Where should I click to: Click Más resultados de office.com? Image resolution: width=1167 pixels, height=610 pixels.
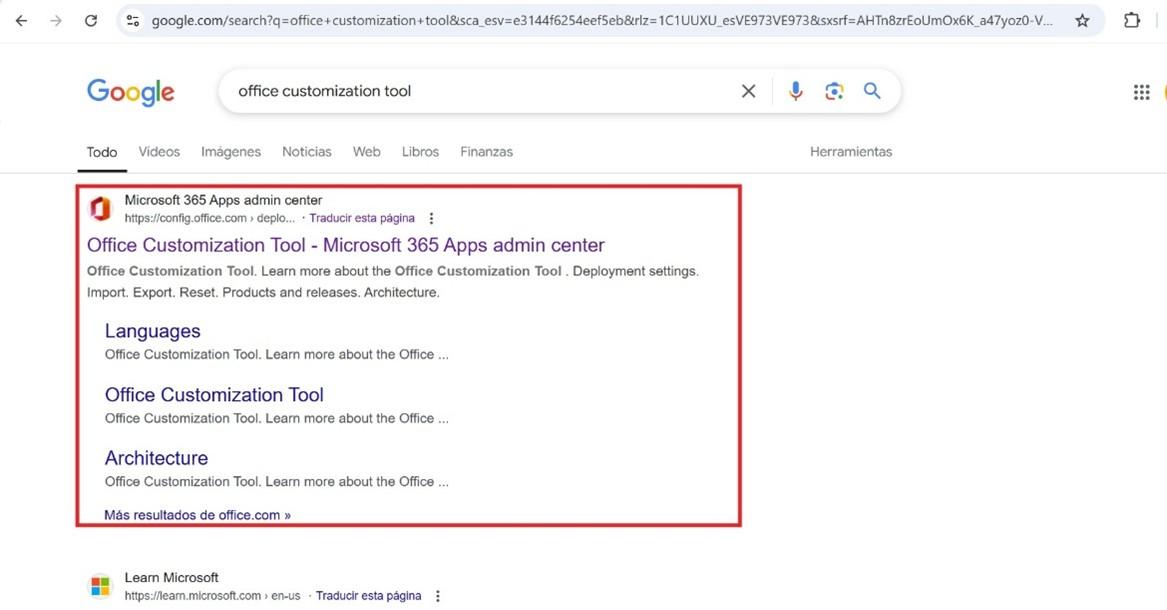tap(197, 515)
